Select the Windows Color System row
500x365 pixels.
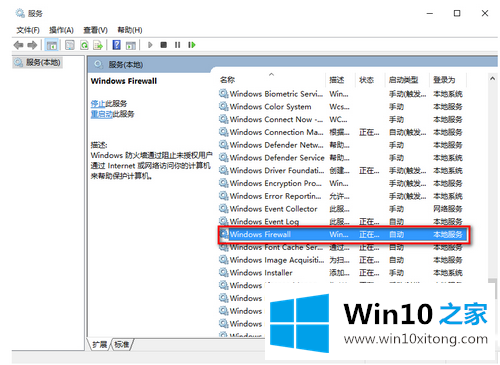(x=343, y=107)
